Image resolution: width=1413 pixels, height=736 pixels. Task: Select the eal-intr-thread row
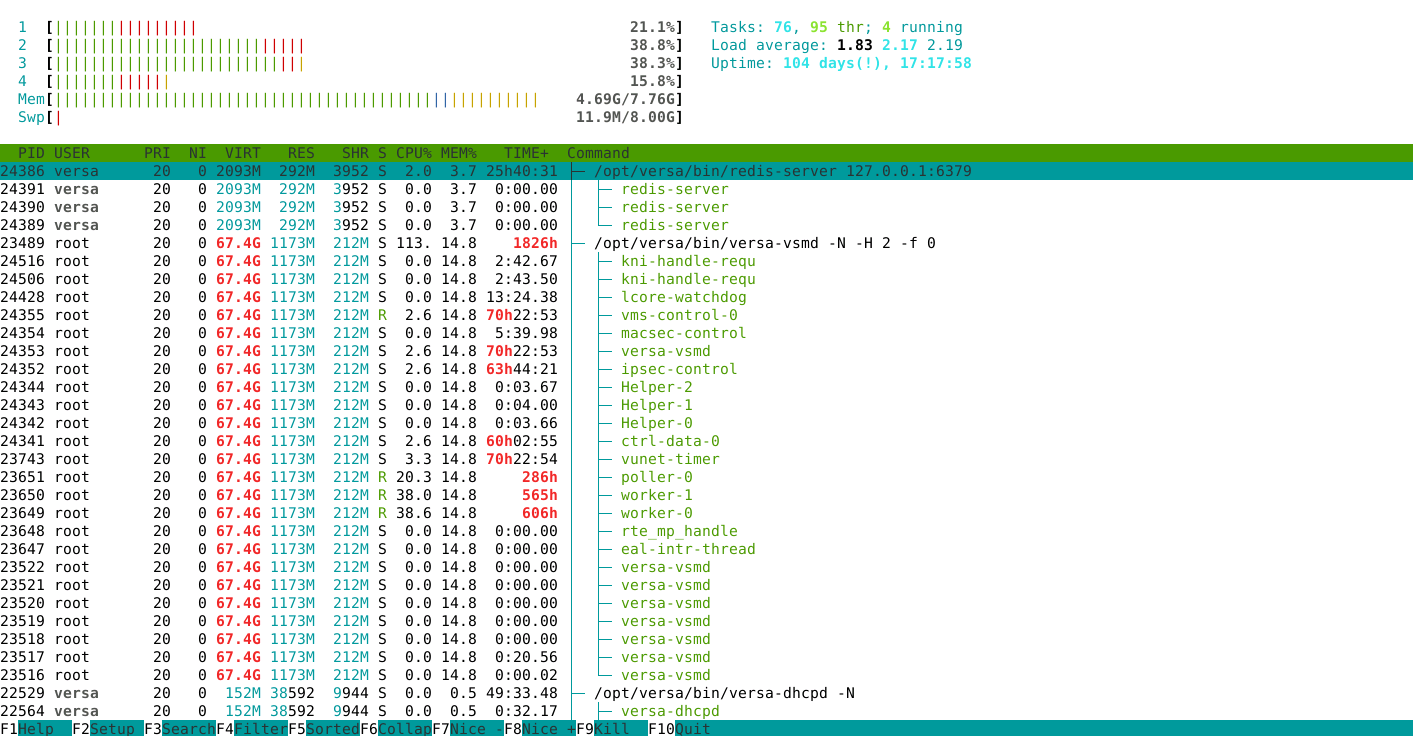coord(706,549)
